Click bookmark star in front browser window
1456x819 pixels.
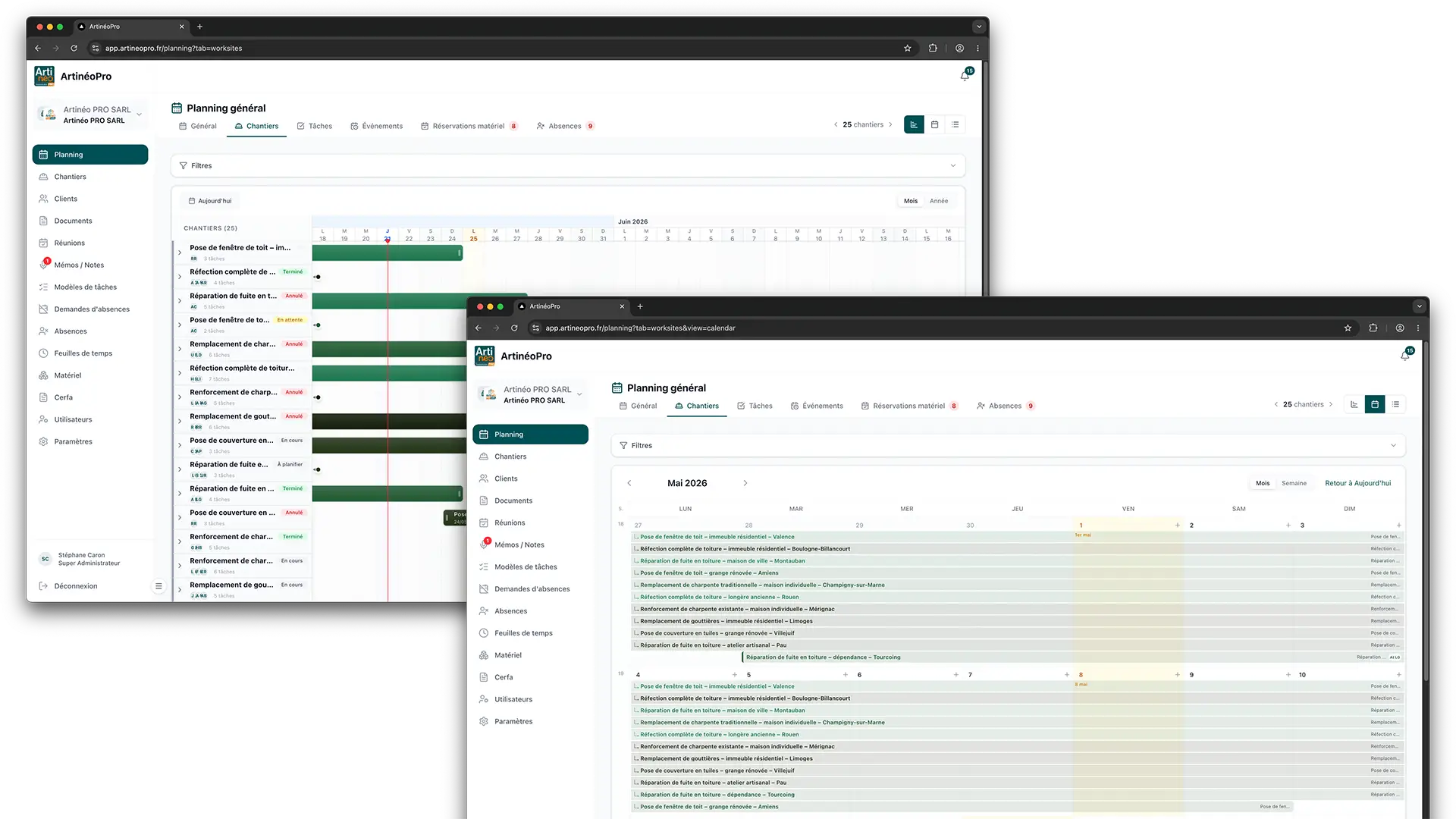[x=1348, y=328]
